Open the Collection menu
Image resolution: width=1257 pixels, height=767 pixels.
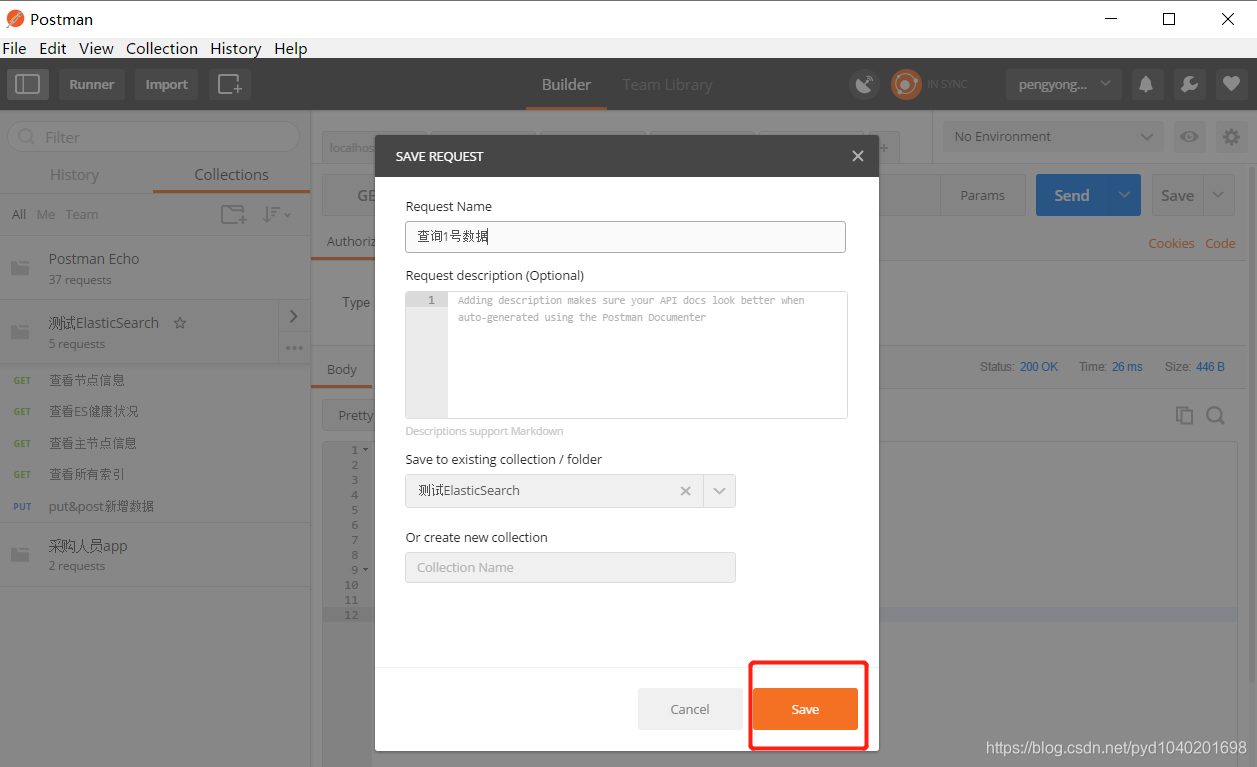[x=161, y=48]
